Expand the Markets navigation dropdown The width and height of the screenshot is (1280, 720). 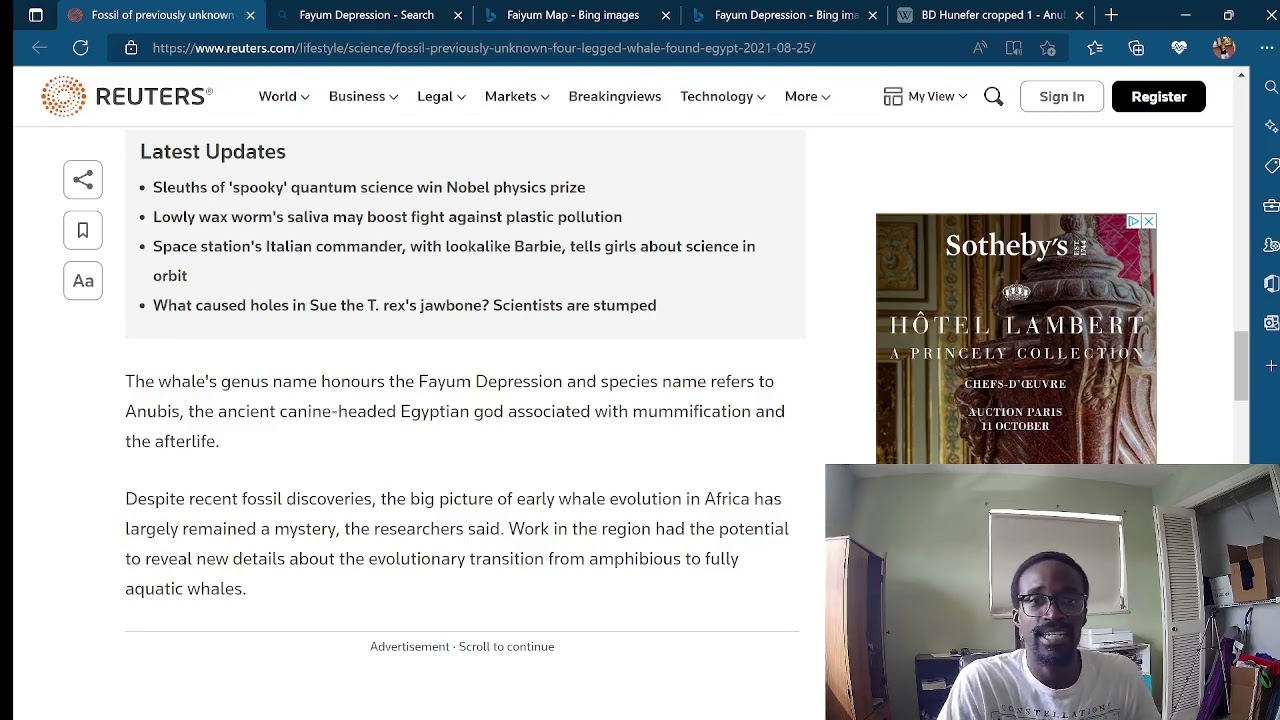[516, 96]
